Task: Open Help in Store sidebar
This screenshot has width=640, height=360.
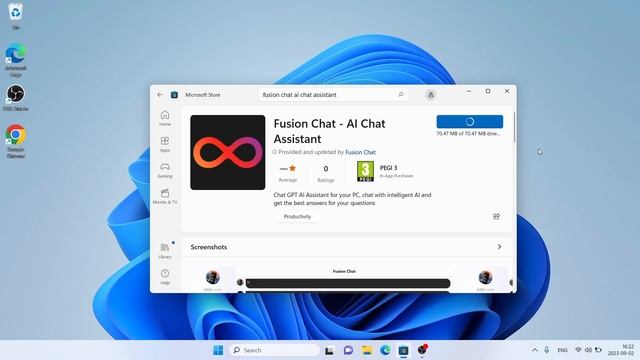Action: pyautogui.click(x=165, y=277)
